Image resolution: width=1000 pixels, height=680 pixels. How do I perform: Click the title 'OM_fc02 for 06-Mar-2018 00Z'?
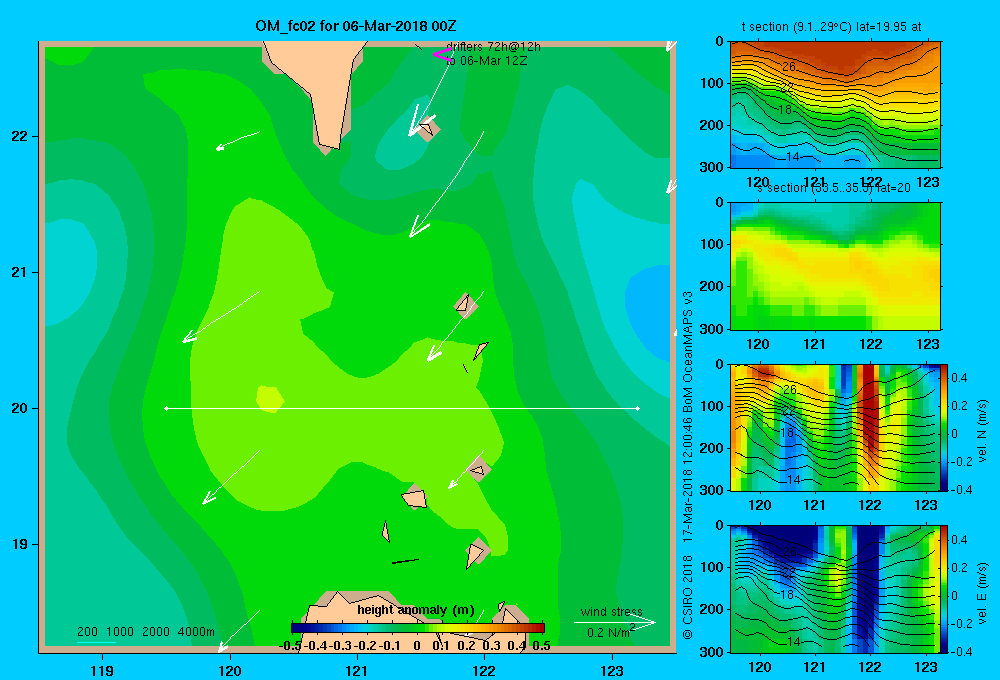point(356,26)
